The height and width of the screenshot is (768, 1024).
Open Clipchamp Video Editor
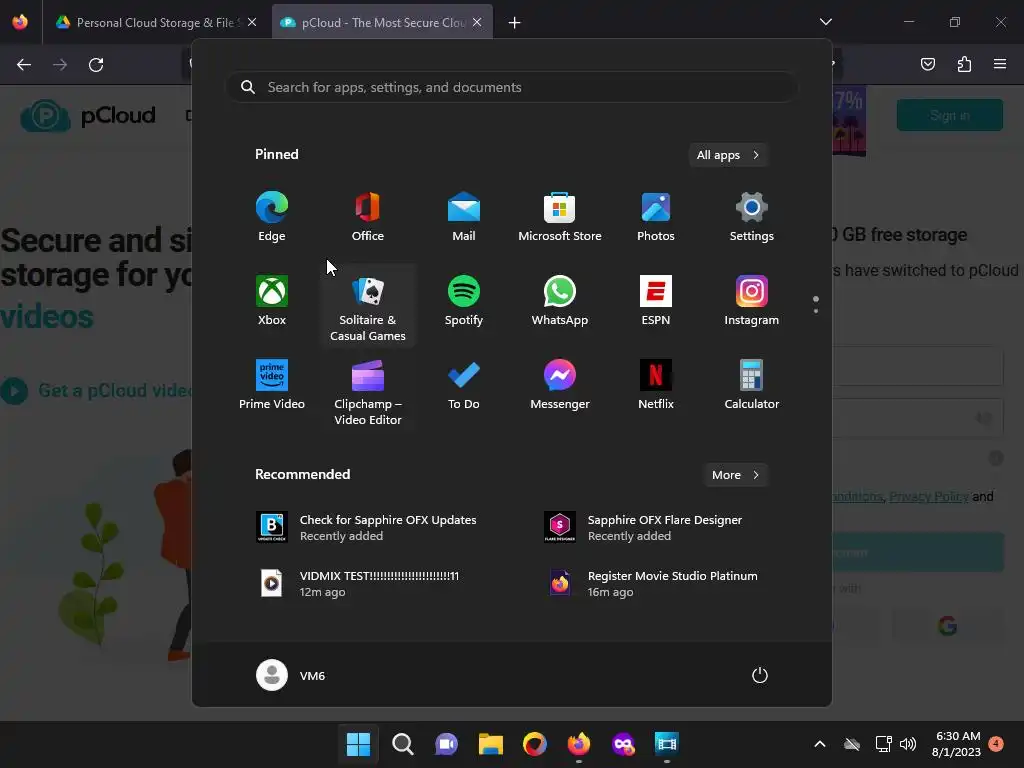(x=368, y=392)
